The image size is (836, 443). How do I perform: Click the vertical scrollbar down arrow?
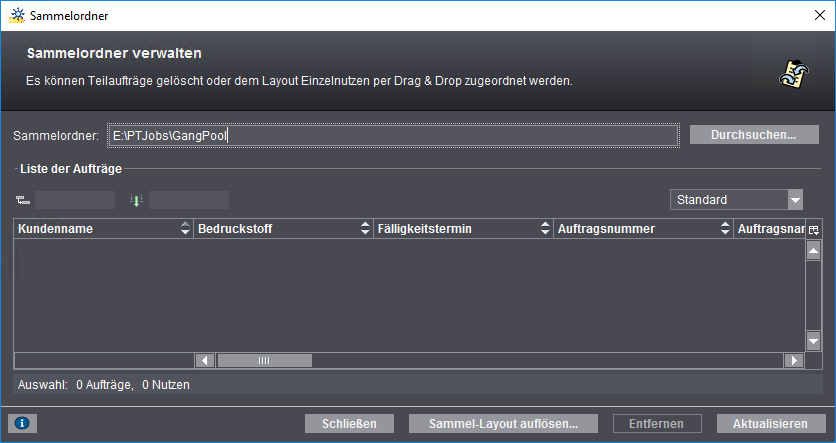coord(814,341)
